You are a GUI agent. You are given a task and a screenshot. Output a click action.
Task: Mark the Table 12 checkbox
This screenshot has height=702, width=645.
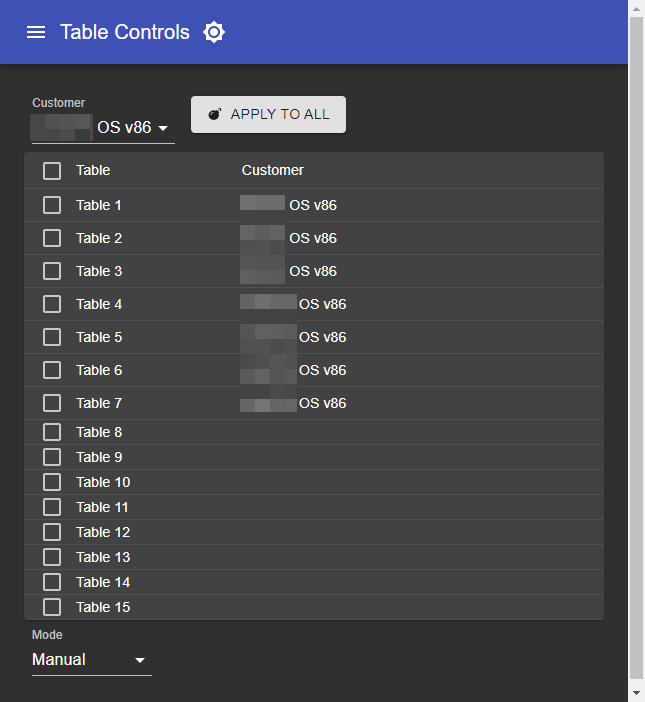(x=52, y=532)
